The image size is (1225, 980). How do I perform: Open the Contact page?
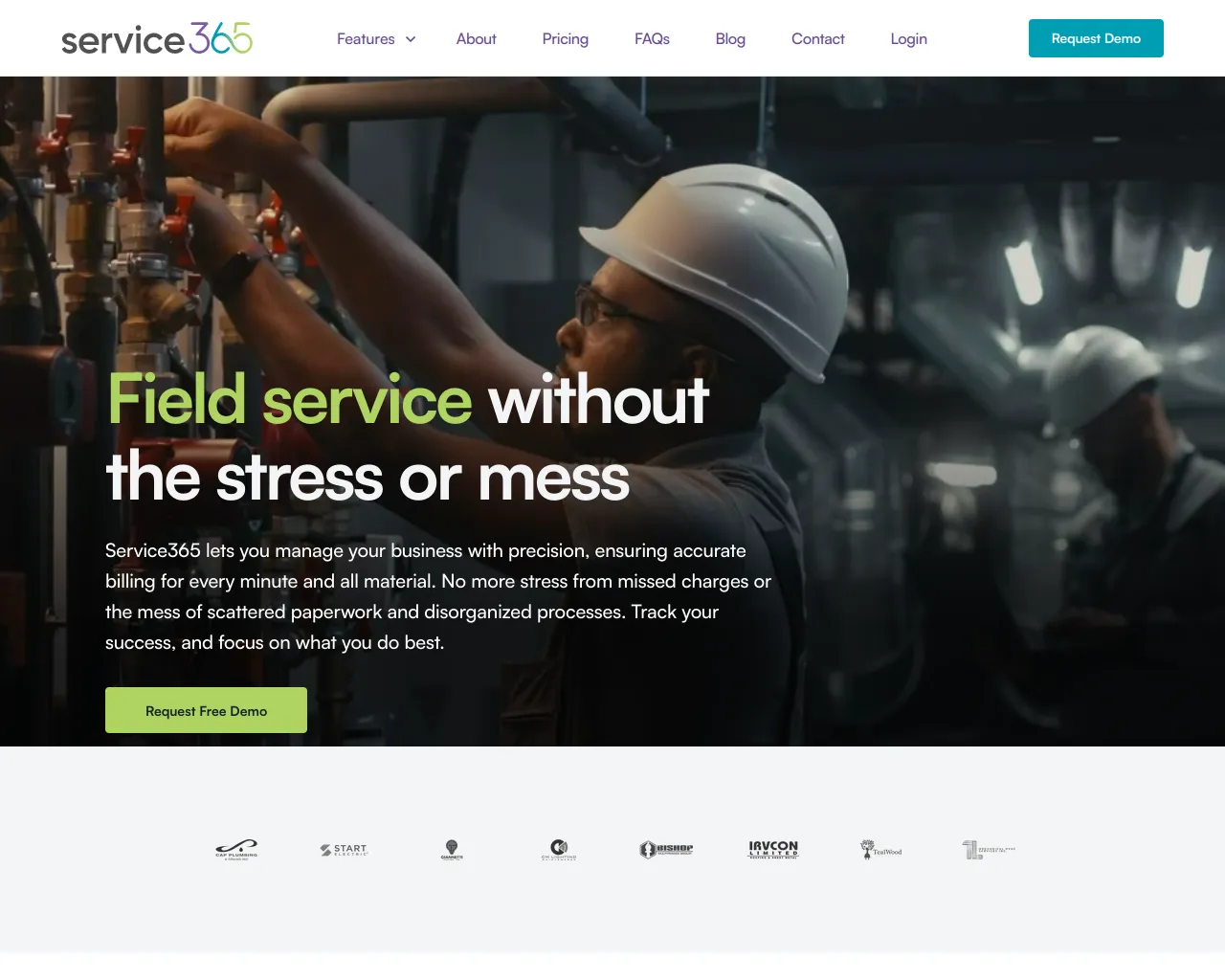click(817, 38)
